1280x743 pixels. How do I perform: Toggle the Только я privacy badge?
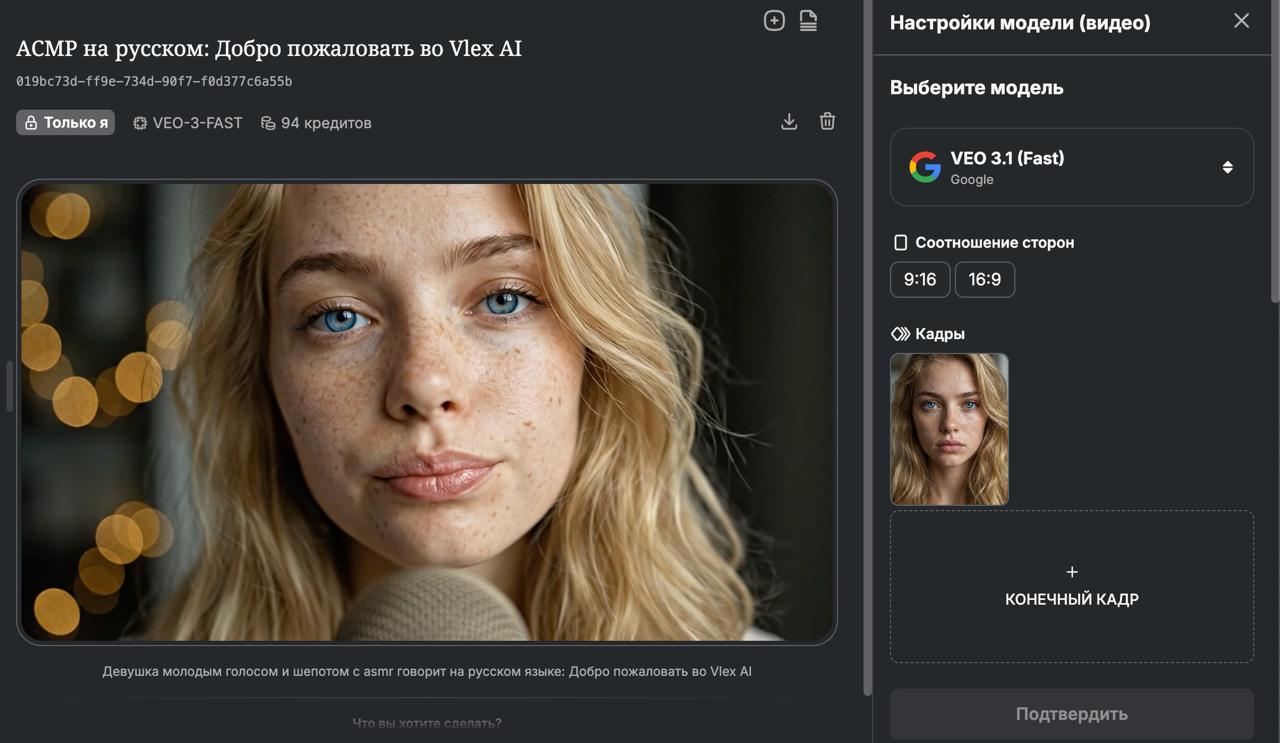[64, 121]
